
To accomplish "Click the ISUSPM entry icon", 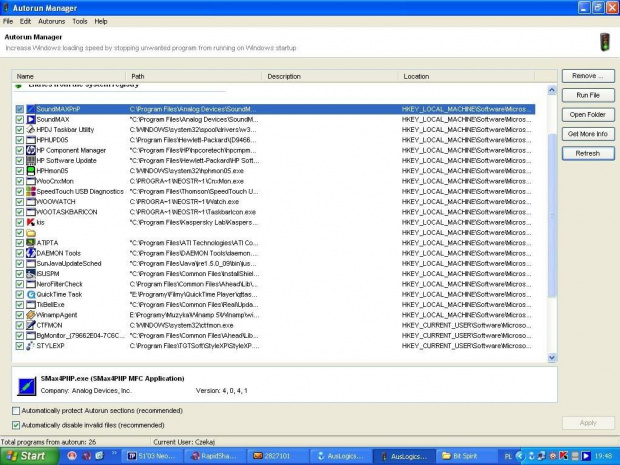I will tap(31, 274).
